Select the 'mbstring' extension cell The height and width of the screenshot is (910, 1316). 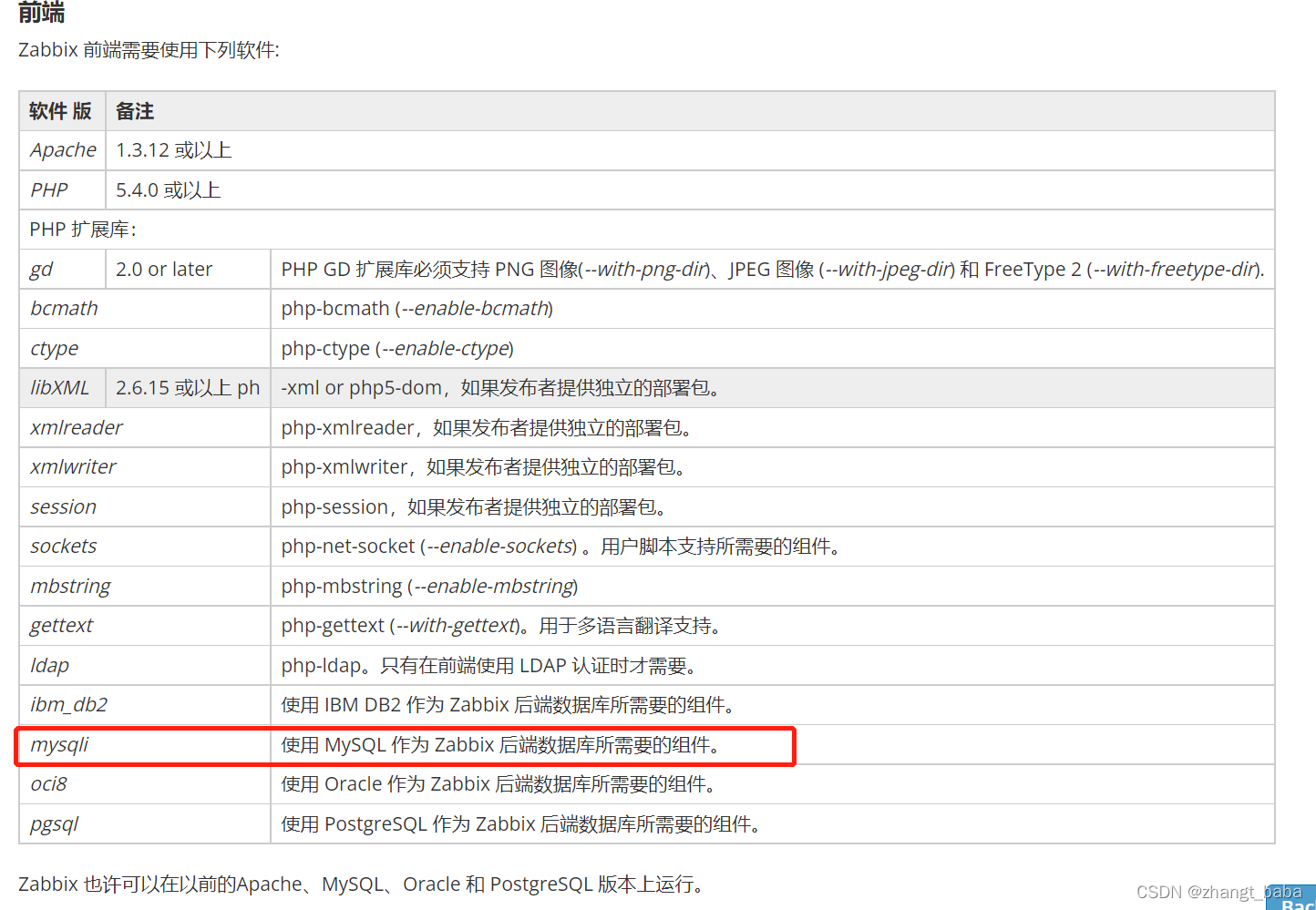pyautogui.click(x=145, y=587)
